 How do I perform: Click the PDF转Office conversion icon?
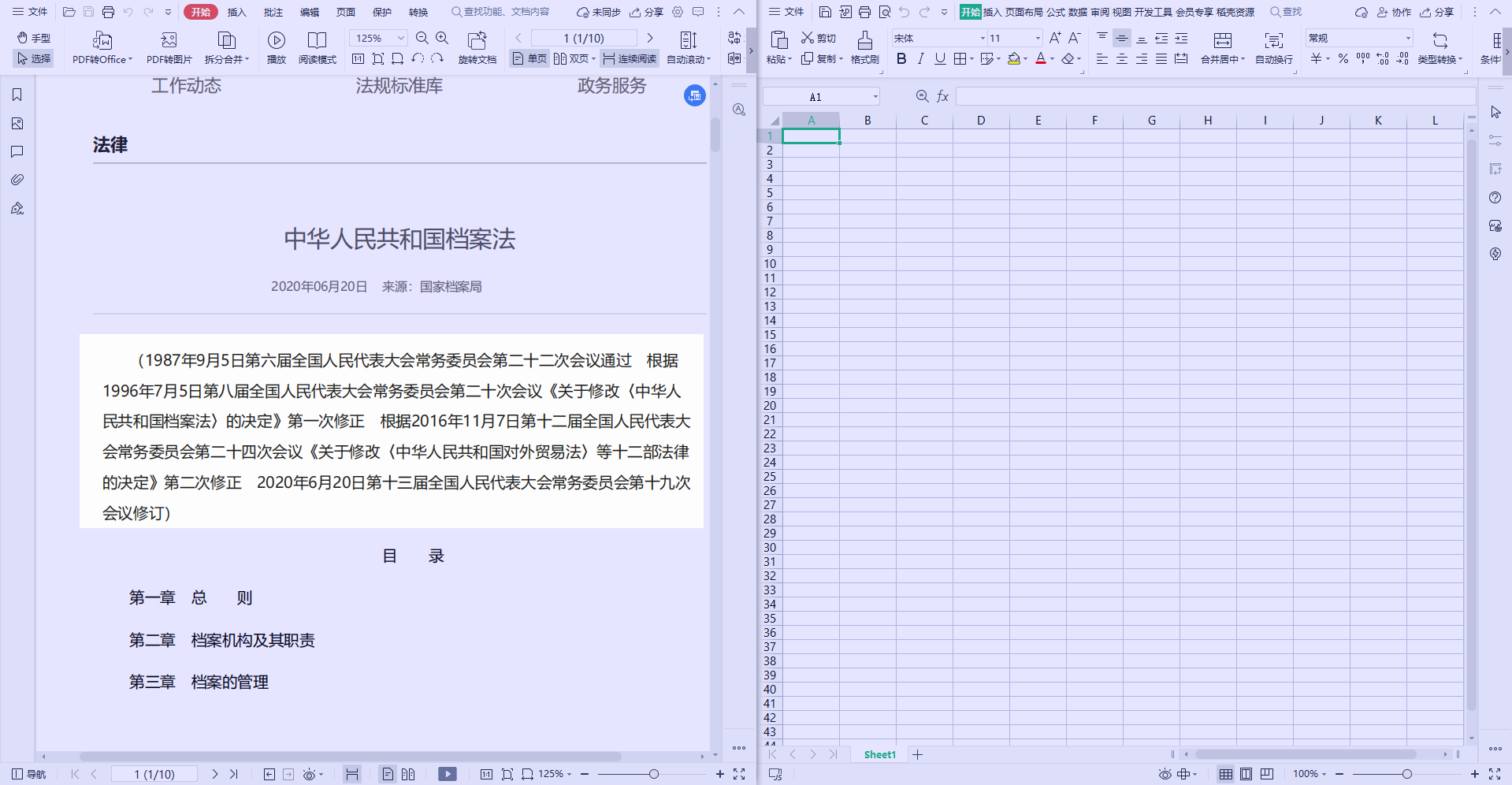[102, 40]
